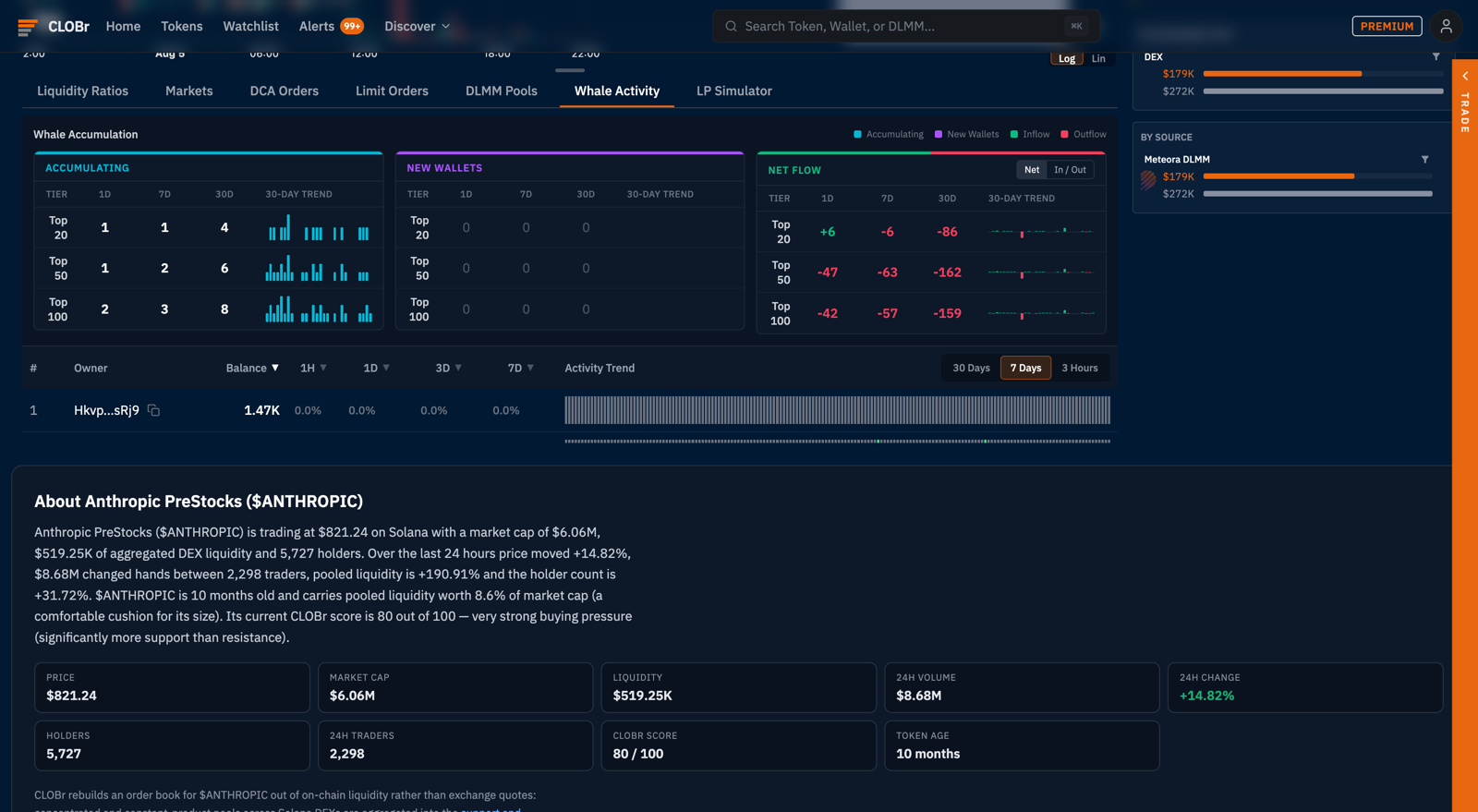1478x812 pixels.
Task: Click in the Search Token, Wallet, or DLMM field
Action: coord(905,26)
